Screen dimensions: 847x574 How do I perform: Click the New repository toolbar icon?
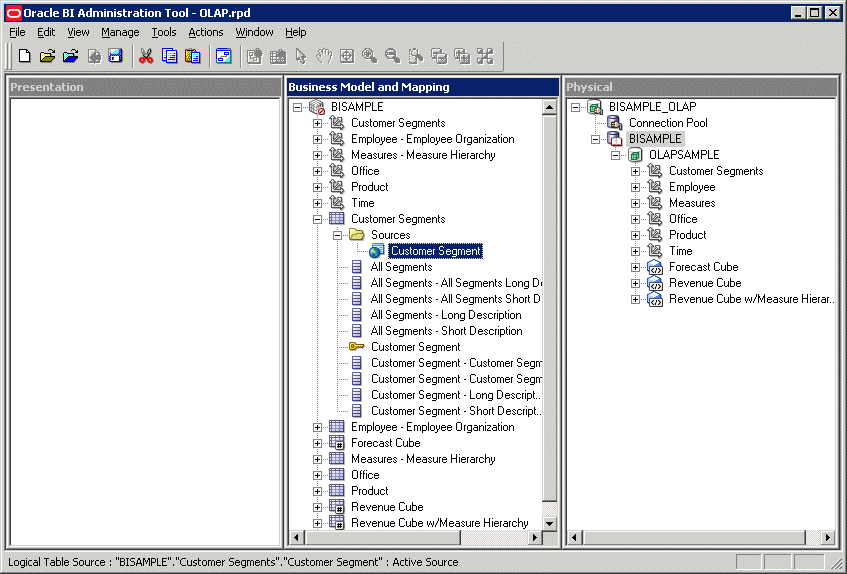[x=24, y=56]
